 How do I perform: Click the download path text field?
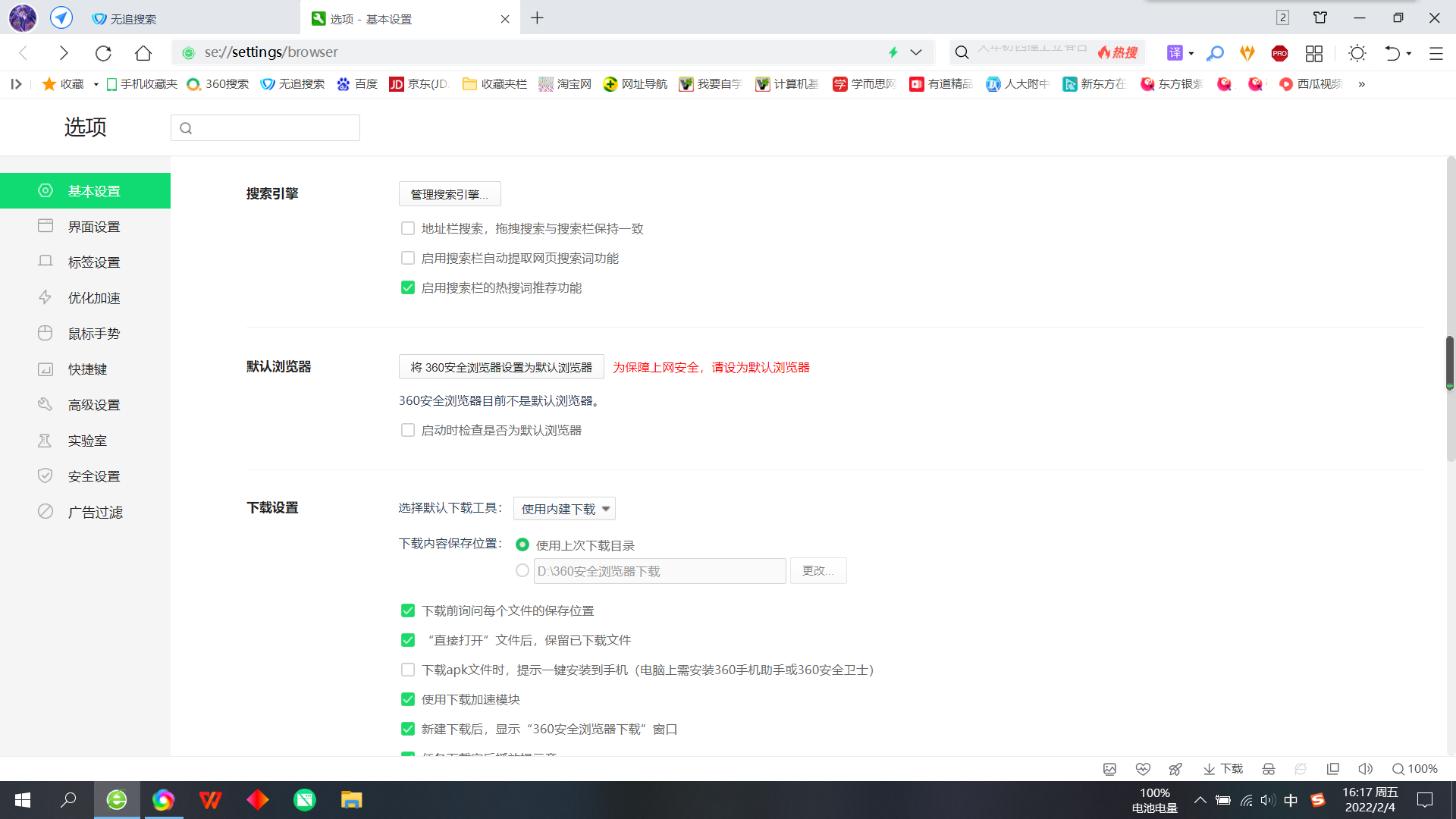(x=660, y=571)
